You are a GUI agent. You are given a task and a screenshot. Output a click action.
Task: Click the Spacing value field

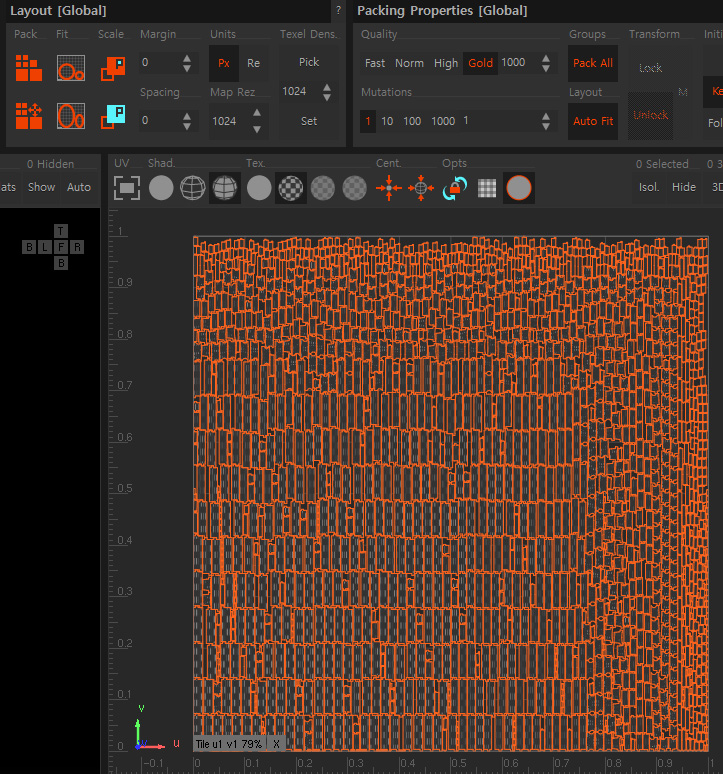(159, 120)
